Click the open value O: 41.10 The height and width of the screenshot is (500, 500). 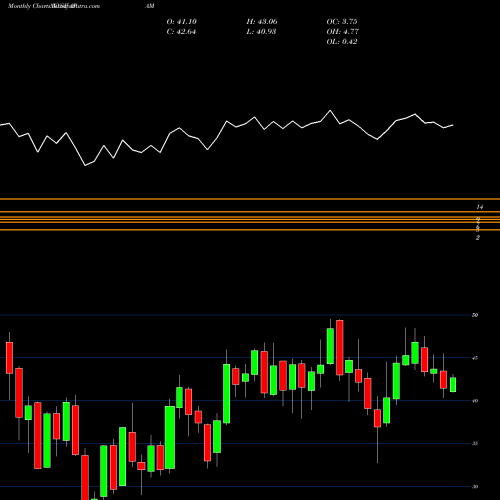click(182, 22)
